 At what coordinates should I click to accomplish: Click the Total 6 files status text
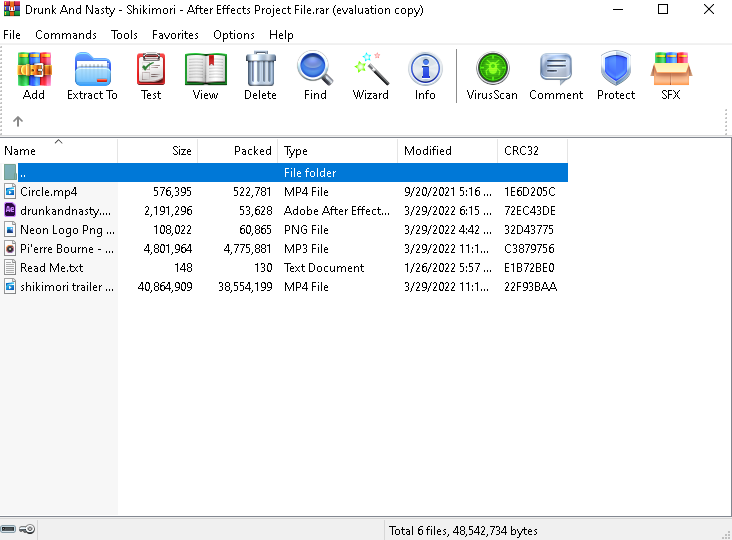[463, 531]
